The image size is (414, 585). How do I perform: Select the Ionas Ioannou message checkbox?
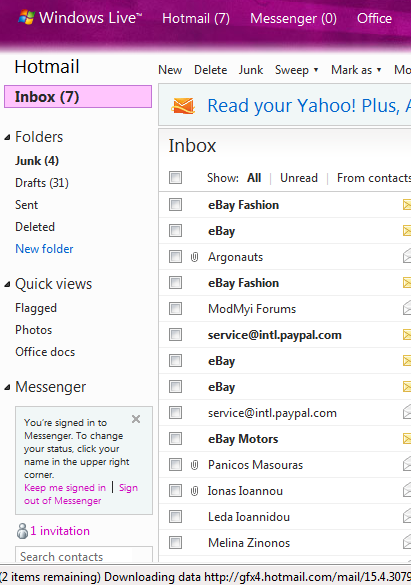point(175,491)
